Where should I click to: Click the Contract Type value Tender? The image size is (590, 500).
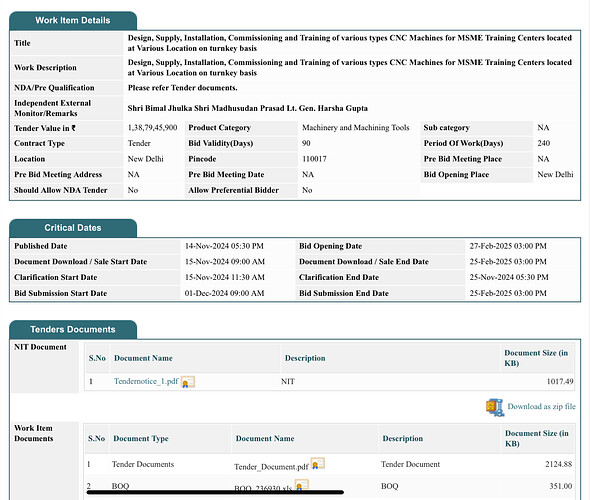coord(139,143)
